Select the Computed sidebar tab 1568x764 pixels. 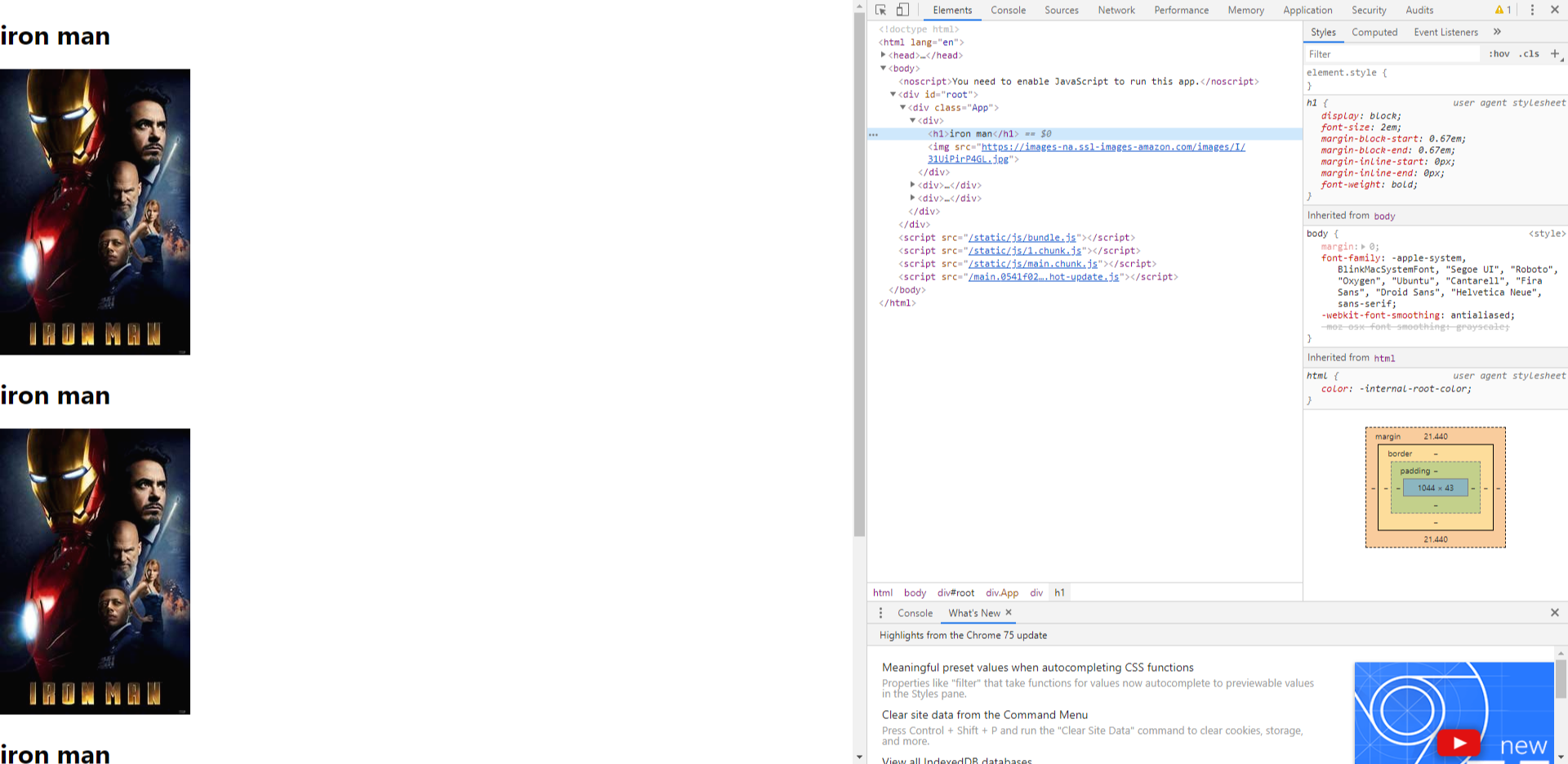(x=1374, y=32)
